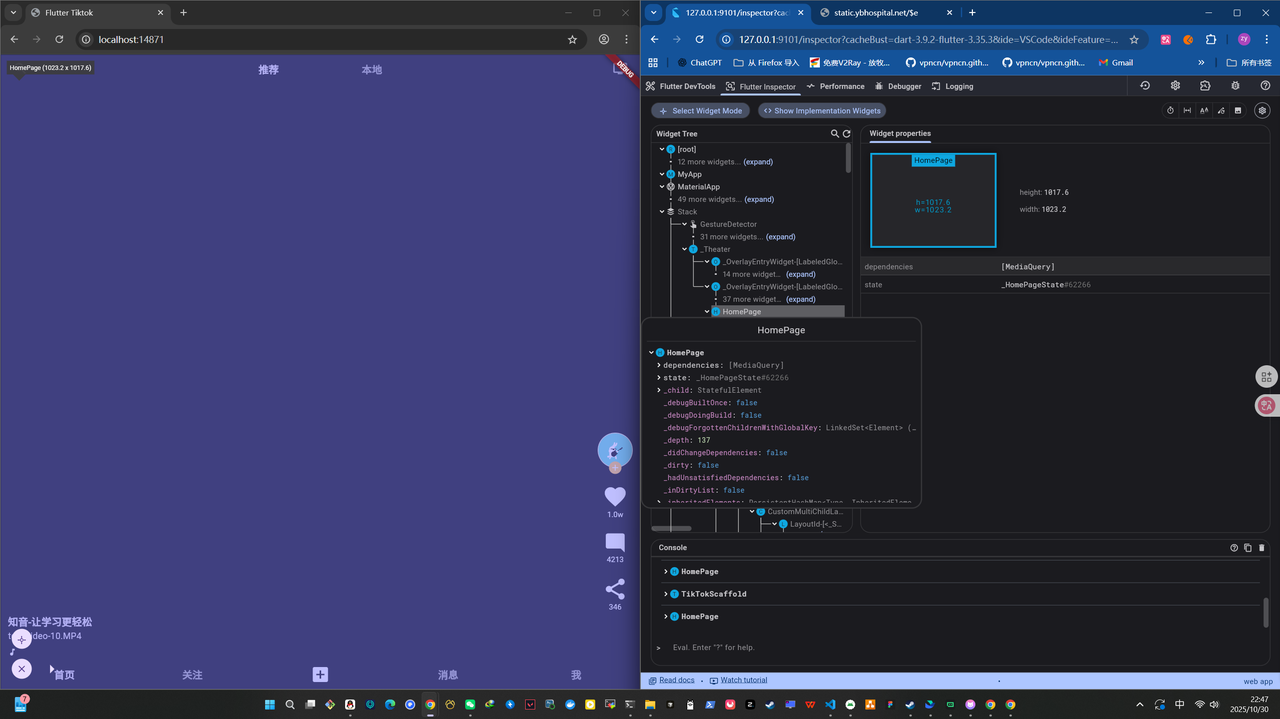Select the Widget properties tab
The height and width of the screenshot is (719, 1280).
[900, 133]
